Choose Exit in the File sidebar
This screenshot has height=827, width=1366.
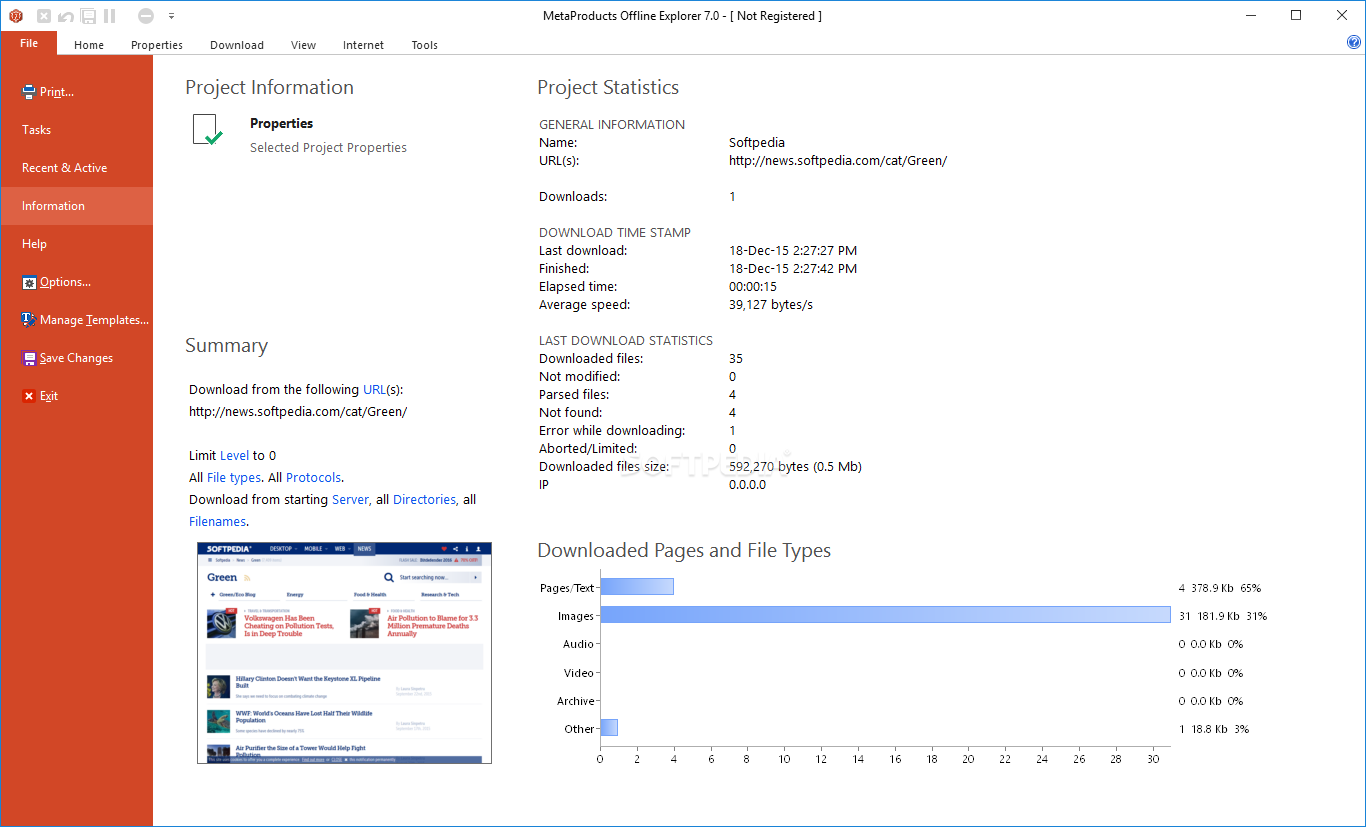tap(77, 396)
